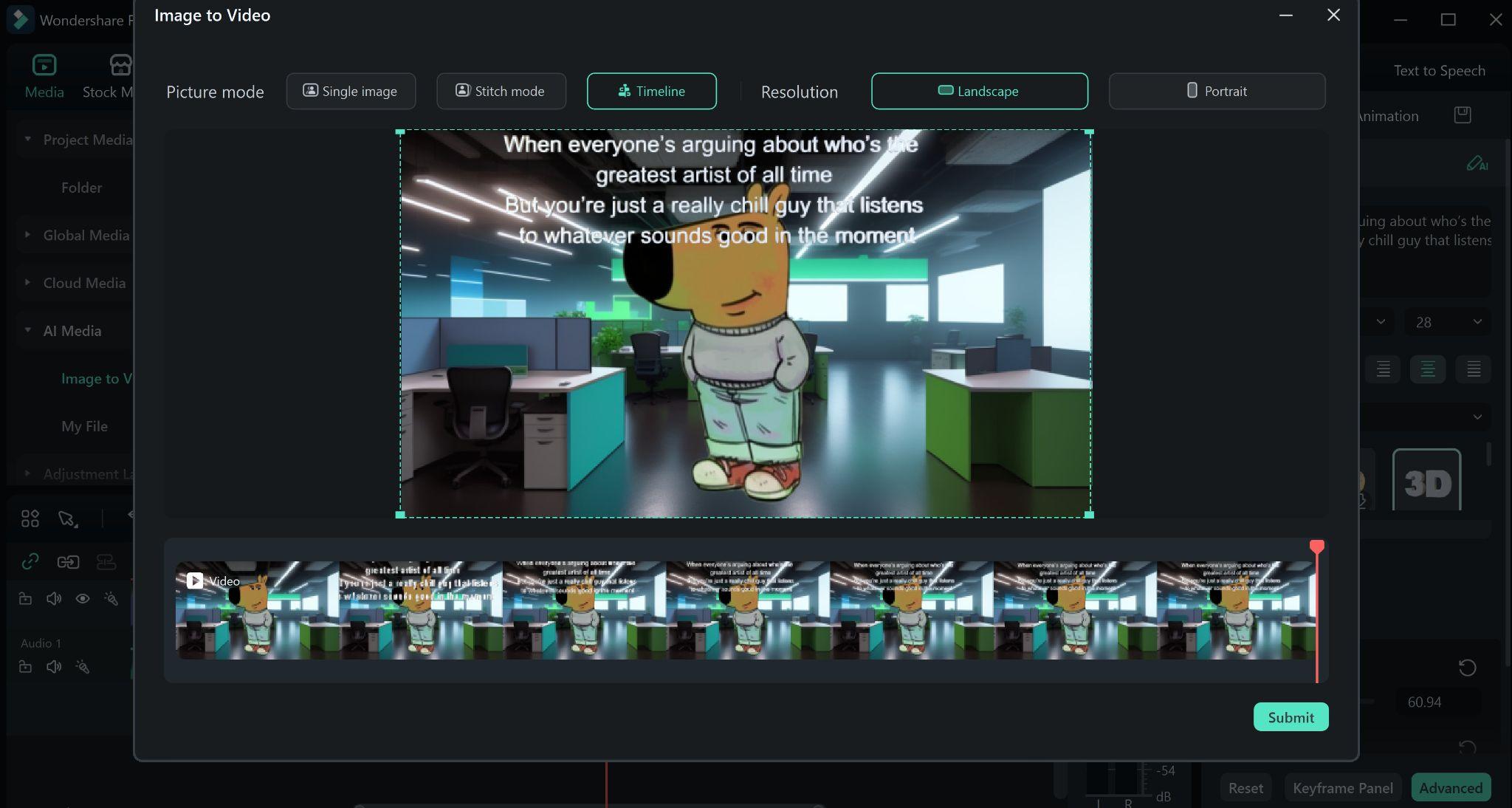Open the Media tab in main window

click(44, 76)
